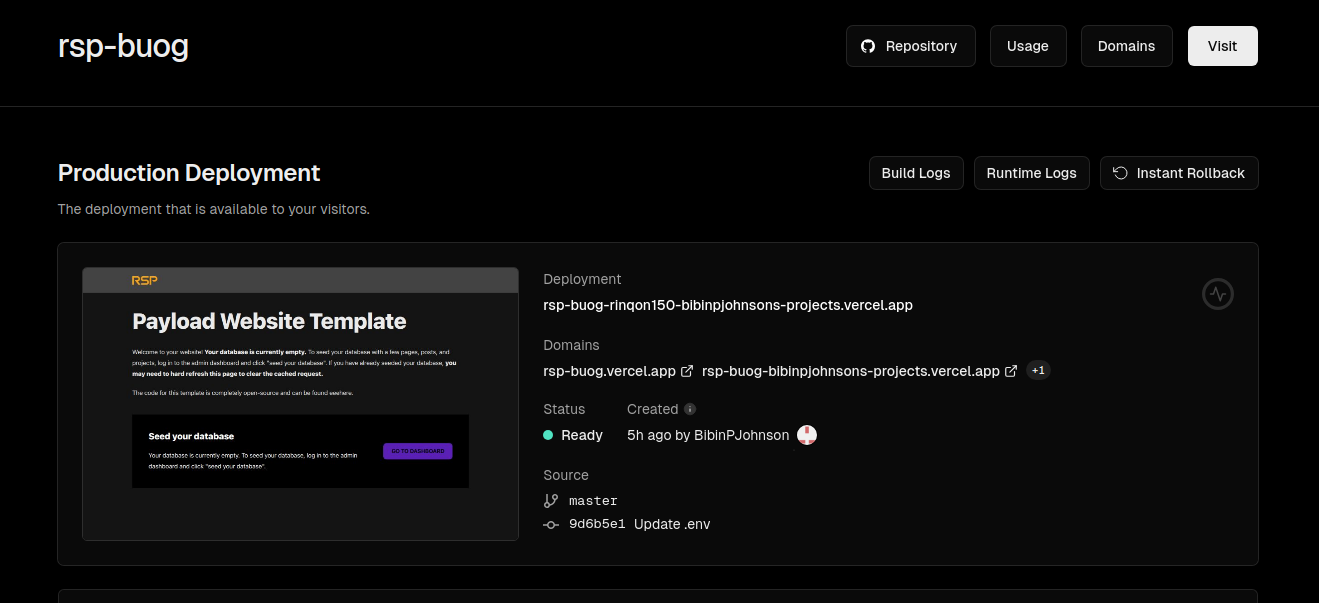Open Runtime Logs
The image size is (1319, 603).
1031,173
